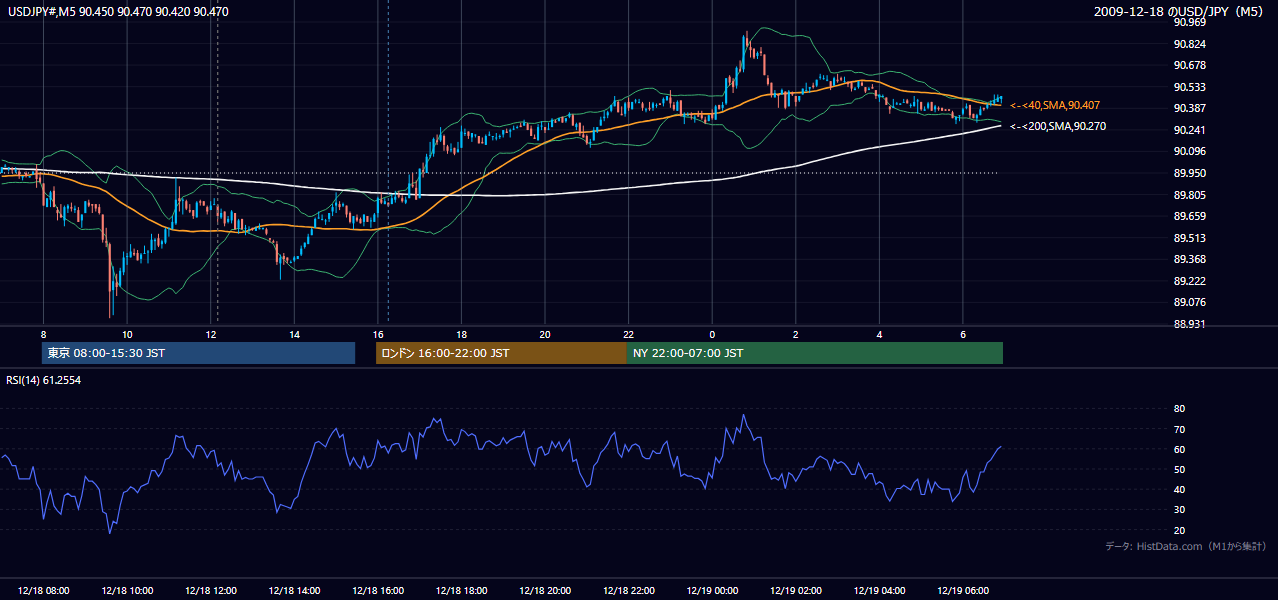This screenshot has height=600, width=1278.
Task: Click price axis value 89.076
Action: pos(1190,302)
